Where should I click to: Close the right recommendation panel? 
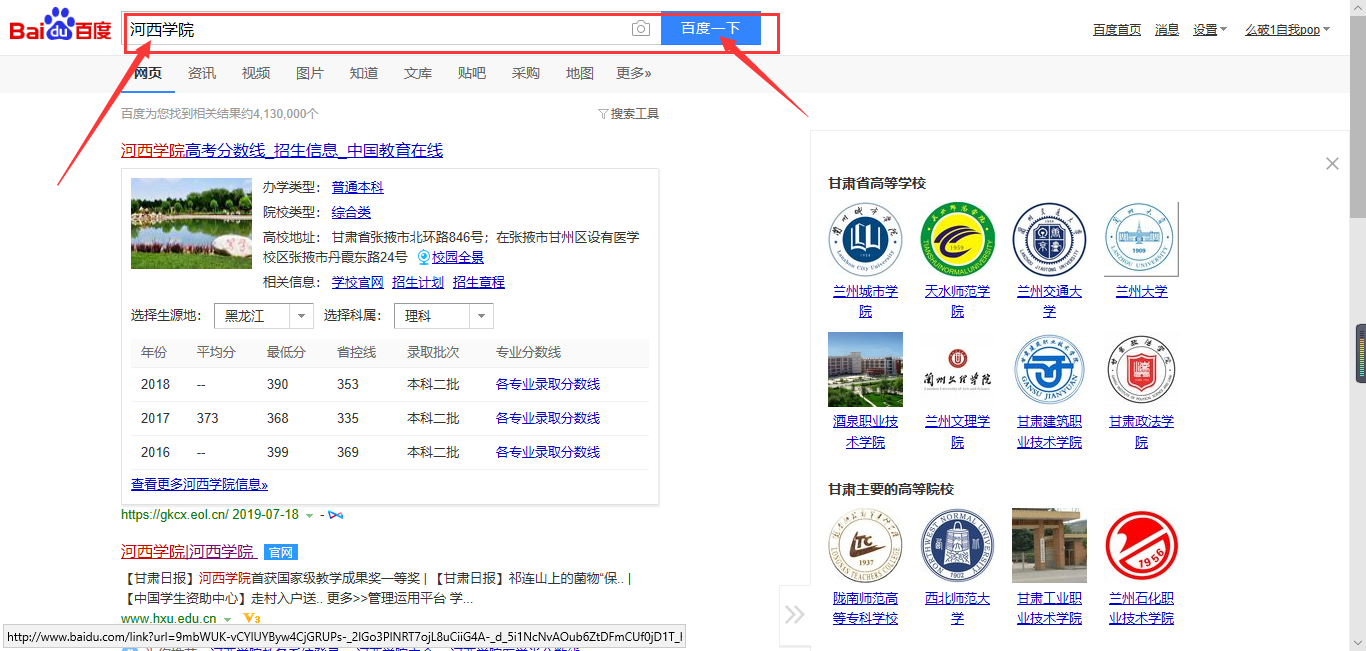pos(1332,163)
